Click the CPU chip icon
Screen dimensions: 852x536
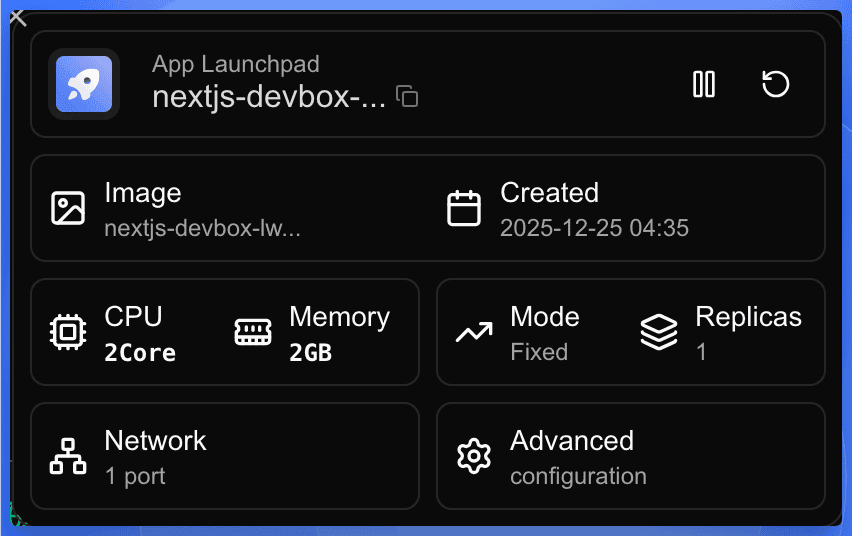[x=68, y=332]
